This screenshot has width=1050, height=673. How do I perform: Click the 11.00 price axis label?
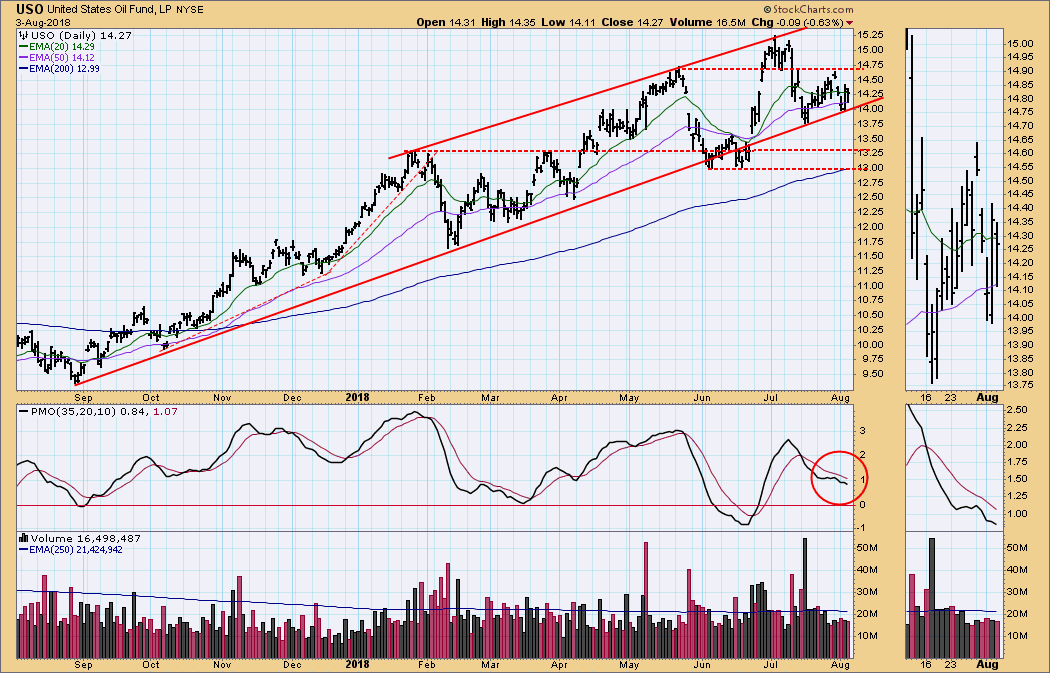pyautogui.click(x=870, y=285)
